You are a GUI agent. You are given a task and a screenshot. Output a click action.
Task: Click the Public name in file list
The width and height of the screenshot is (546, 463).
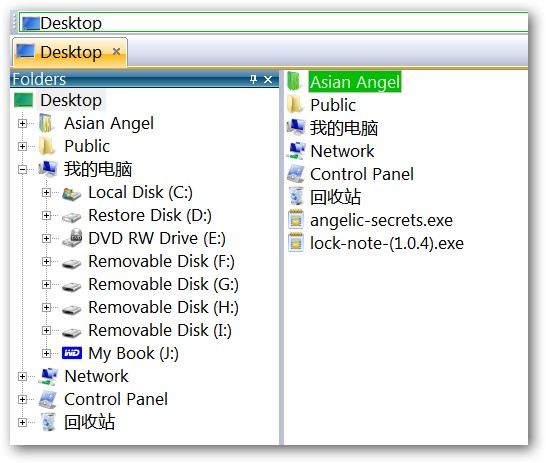click(x=333, y=105)
